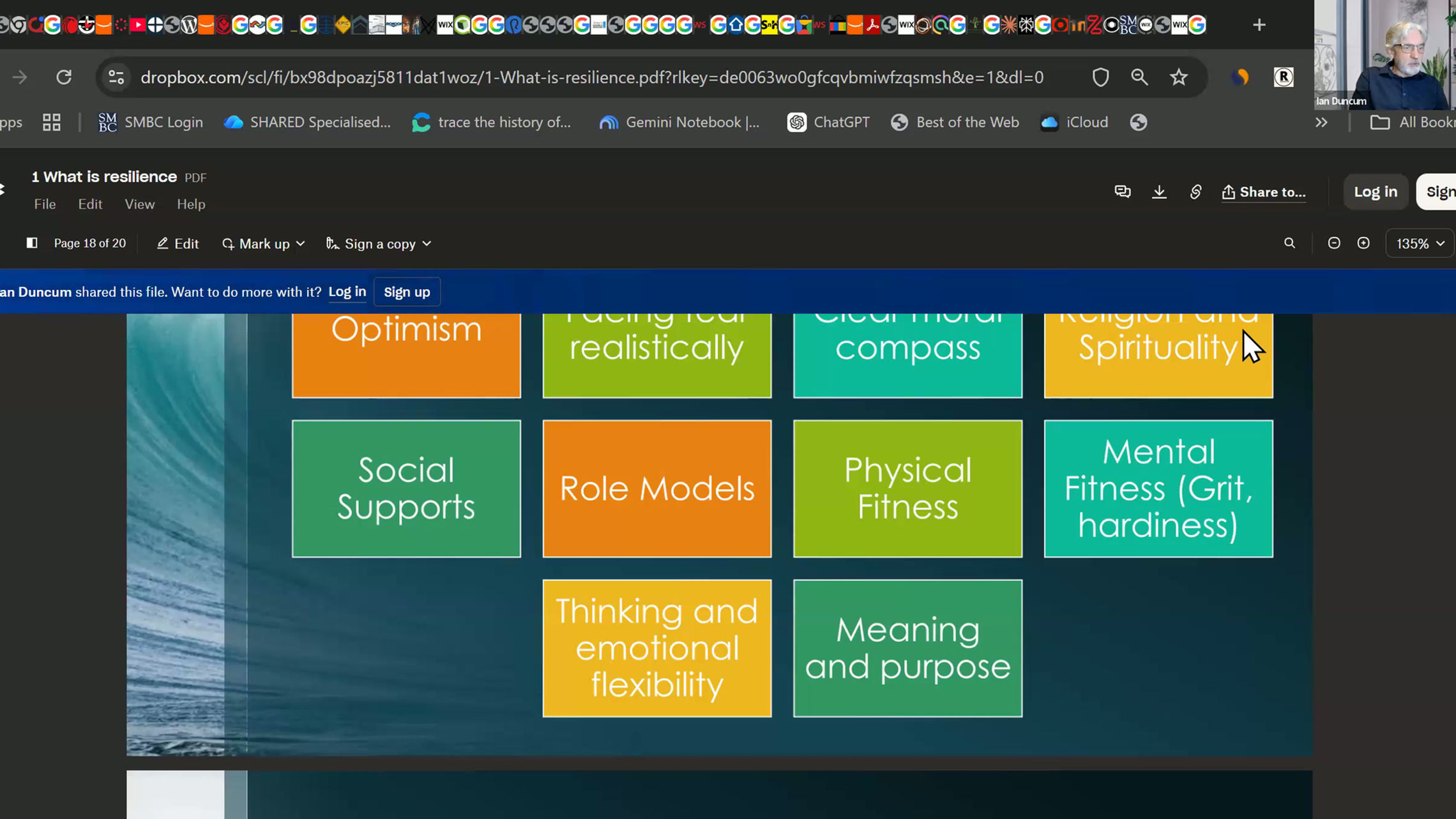Switch to the YouTube browser tab
The image size is (1456, 819).
click(x=137, y=25)
